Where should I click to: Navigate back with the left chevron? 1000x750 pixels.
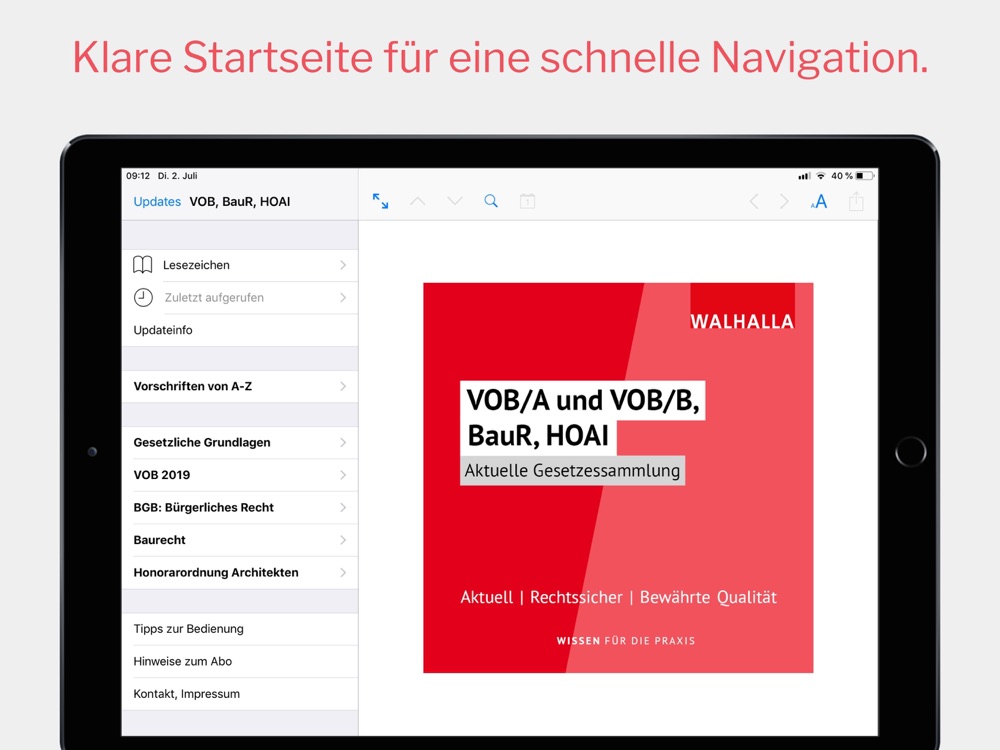coord(754,202)
